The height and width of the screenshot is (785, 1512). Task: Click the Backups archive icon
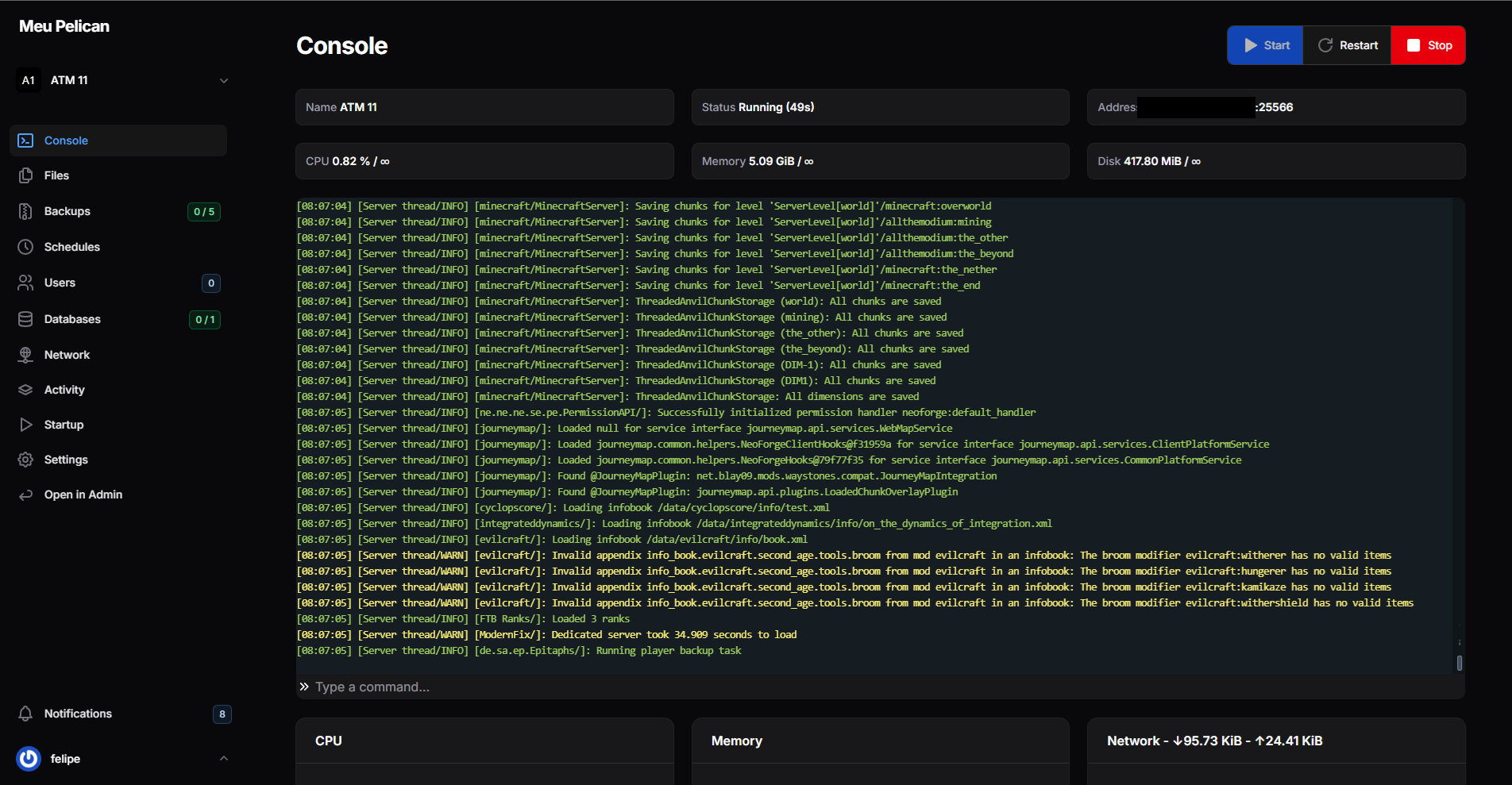point(25,211)
